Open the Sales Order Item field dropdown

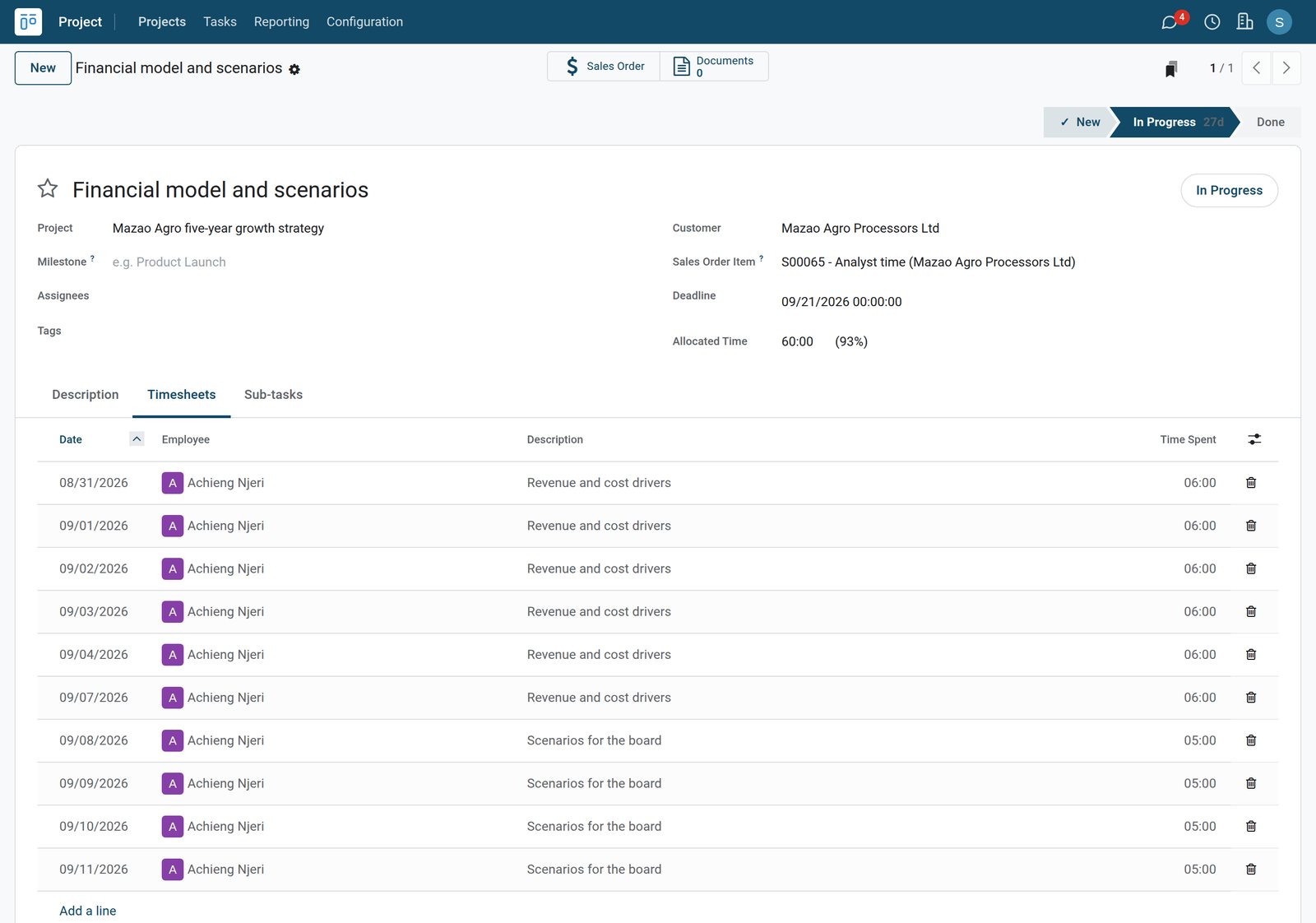pos(1029,262)
